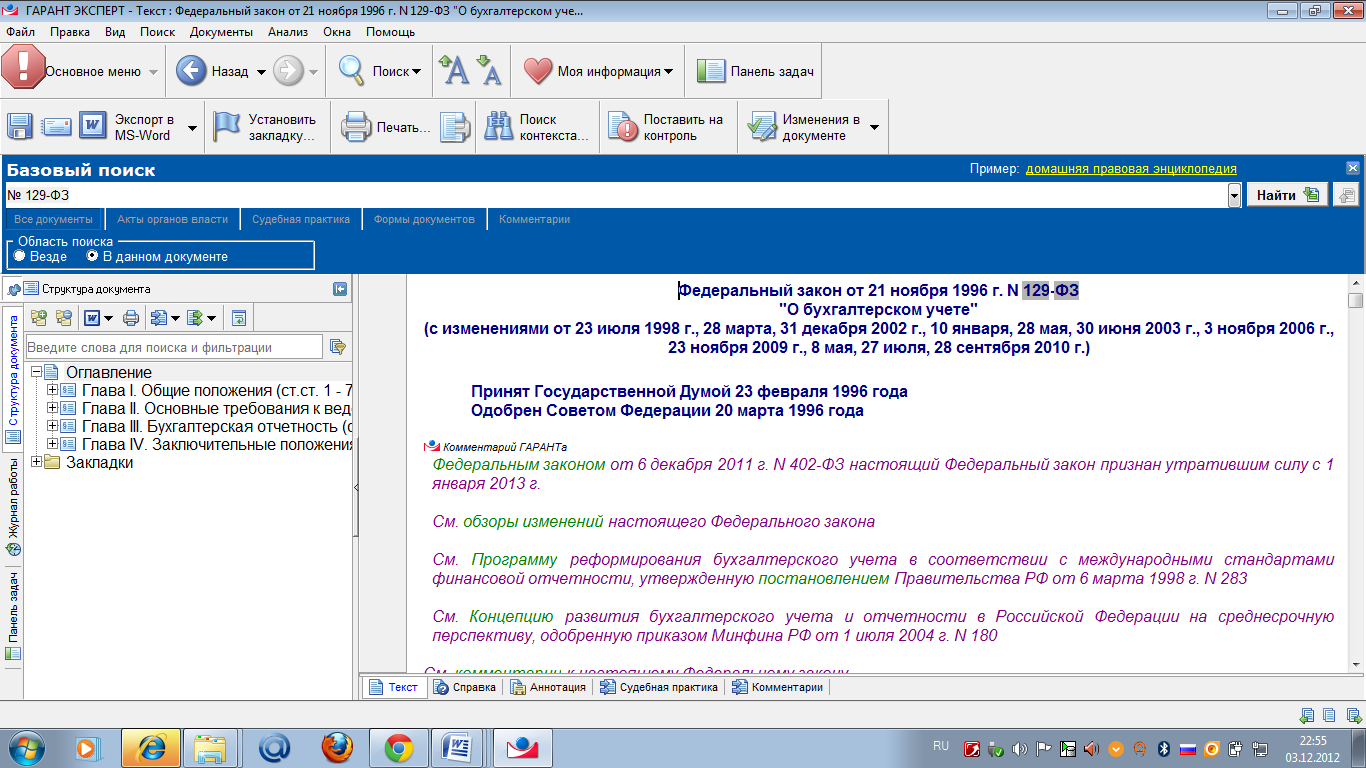The width and height of the screenshot is (1366, 768).
Task: Click the Windows Start button
Action: click(27, 746)
